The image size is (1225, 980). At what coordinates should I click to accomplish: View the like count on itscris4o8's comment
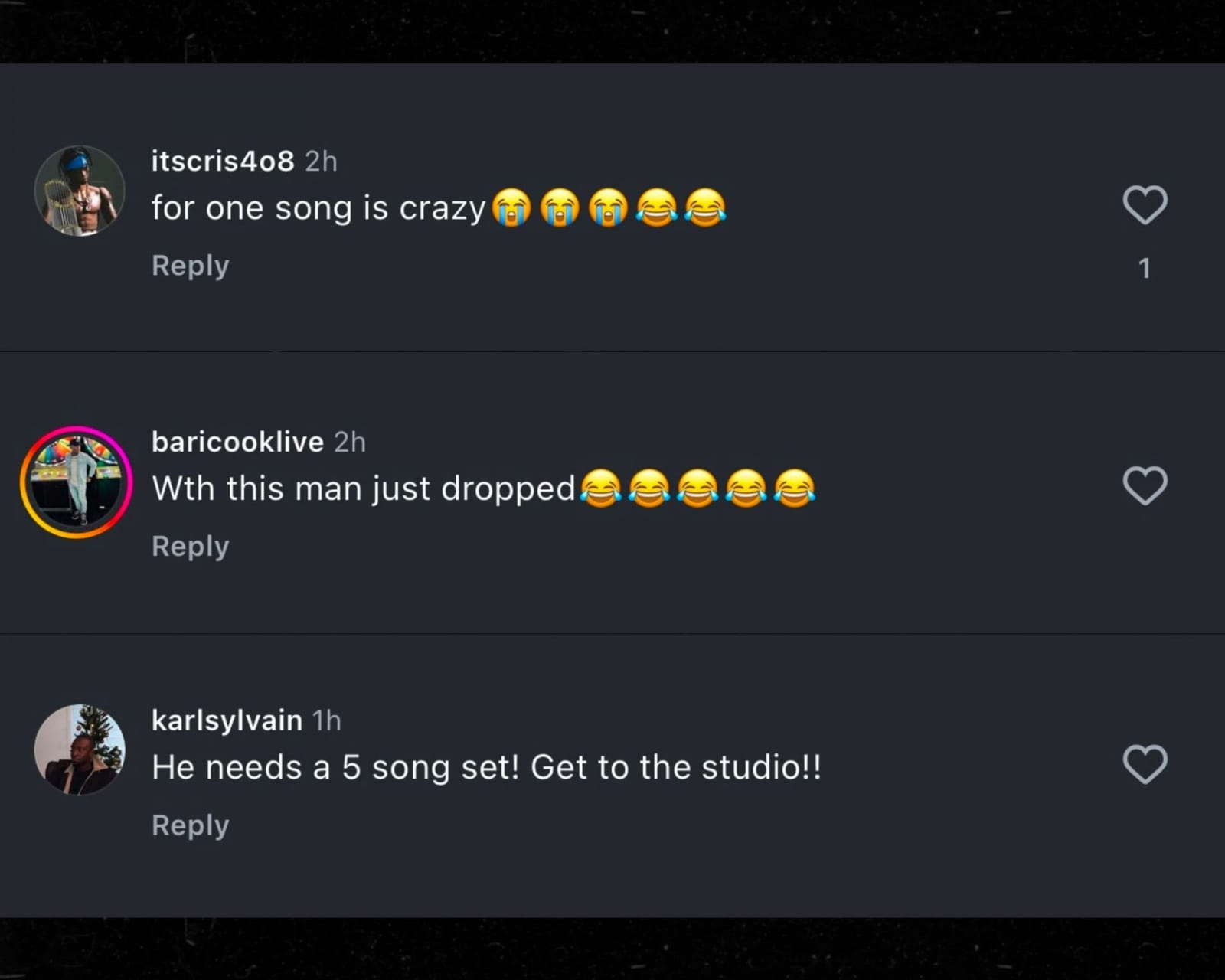pos(1145,268)
